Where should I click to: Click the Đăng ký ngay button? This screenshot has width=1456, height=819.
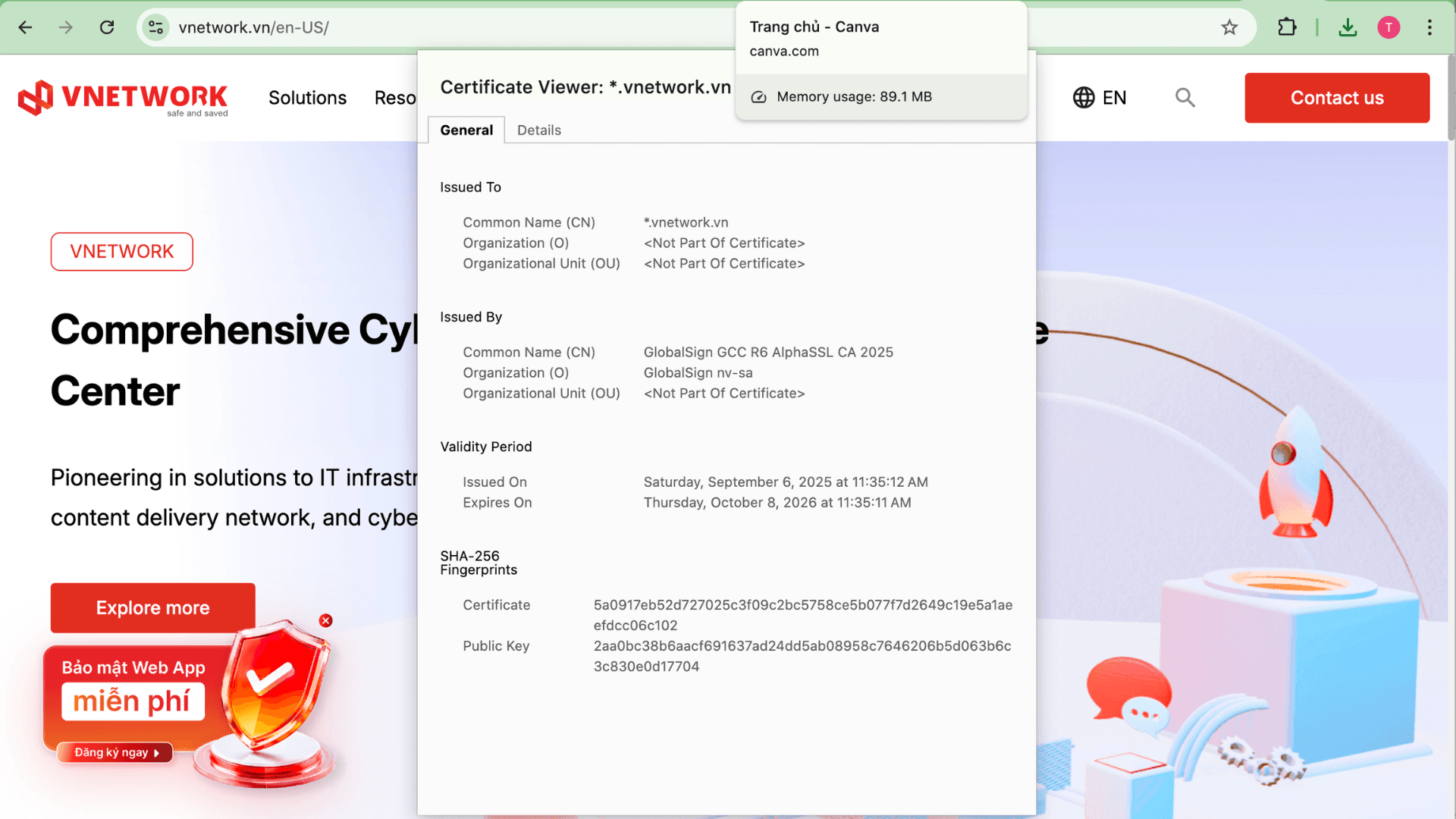tap(115, 752)
